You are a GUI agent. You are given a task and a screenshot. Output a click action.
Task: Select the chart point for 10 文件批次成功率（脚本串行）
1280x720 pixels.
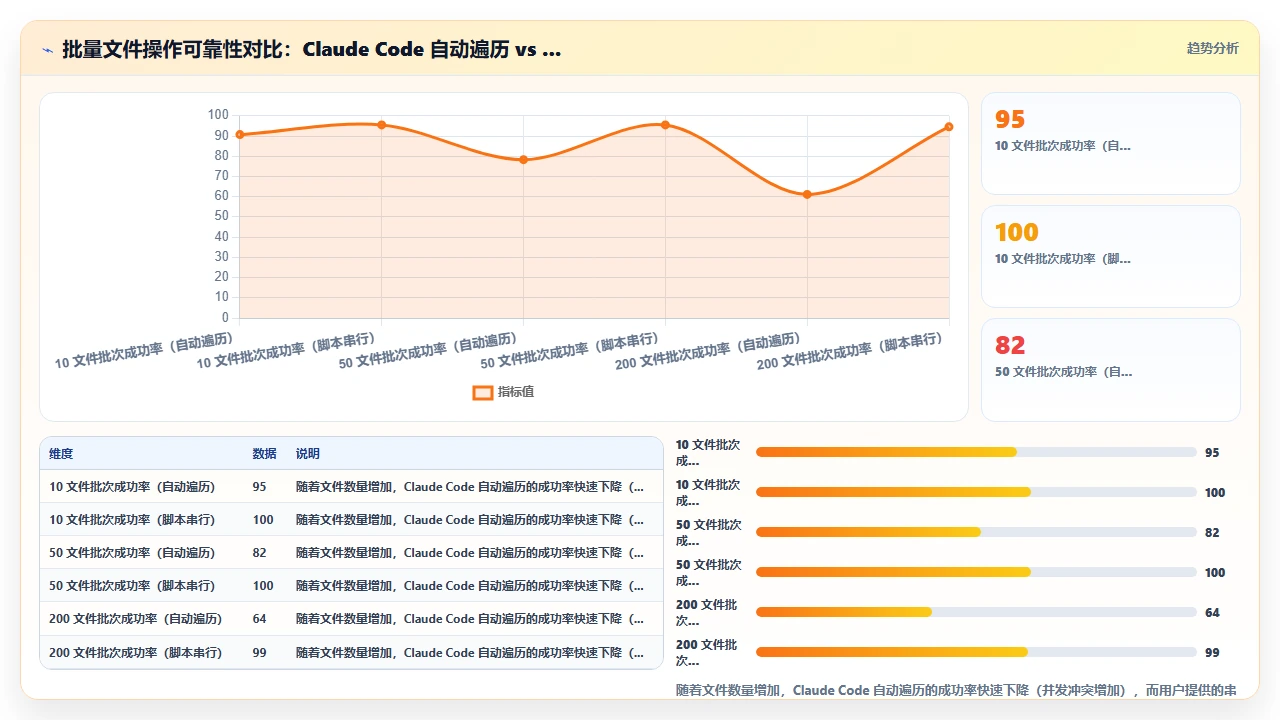382,124
